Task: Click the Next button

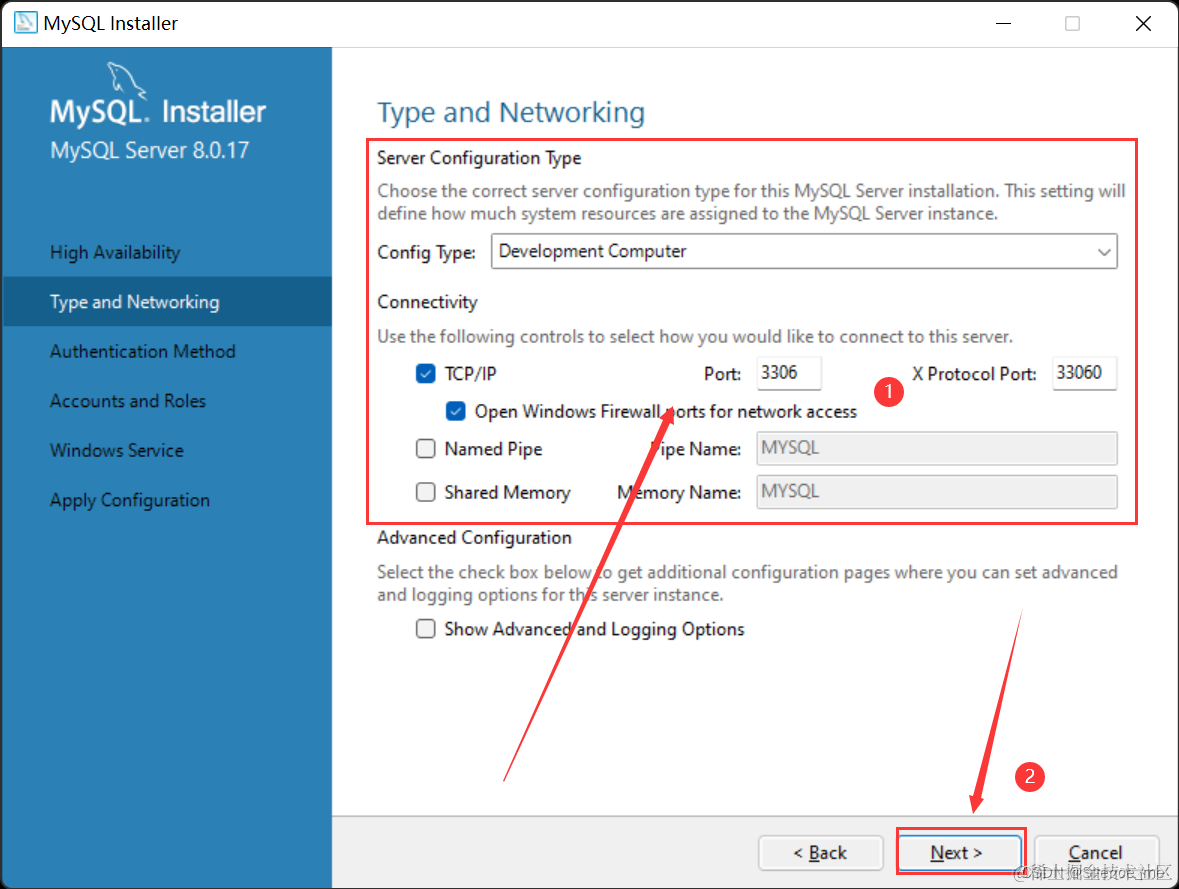Action: pos(959,852)
